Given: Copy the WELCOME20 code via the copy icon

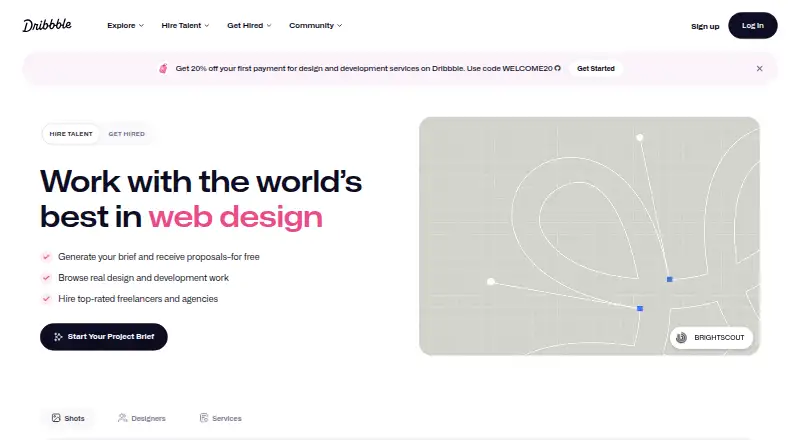Looking at the screenshot, I should click(x=558, y=68).
